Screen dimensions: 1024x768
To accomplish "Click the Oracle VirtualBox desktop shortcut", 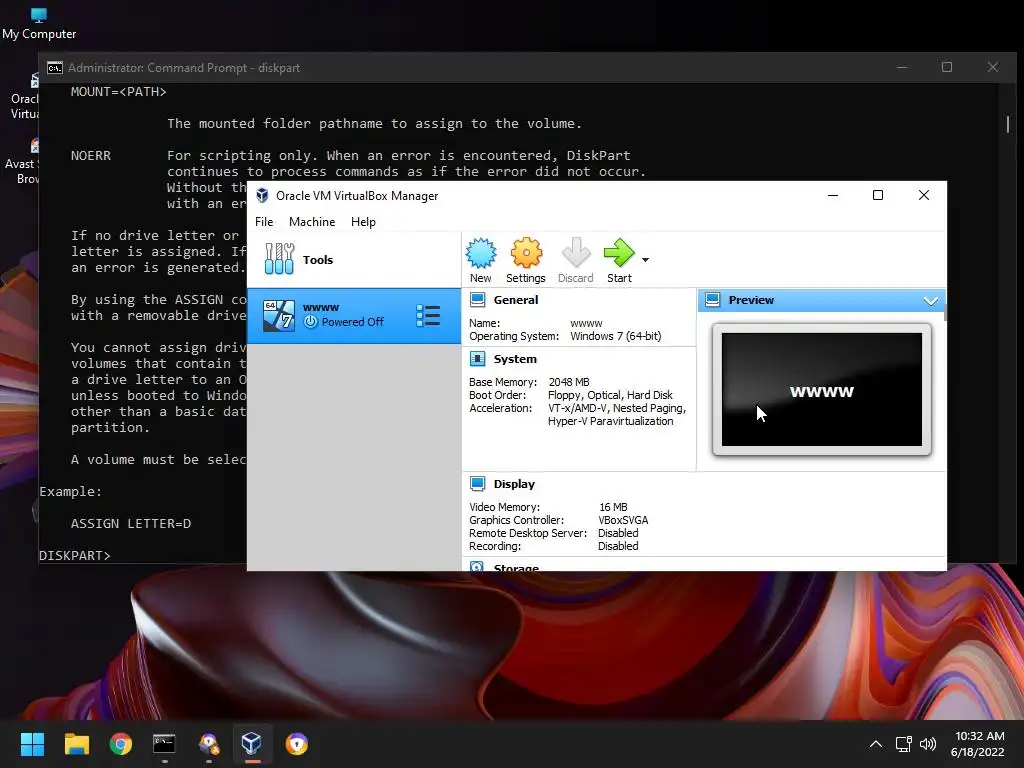I will [x=26, y=97].
